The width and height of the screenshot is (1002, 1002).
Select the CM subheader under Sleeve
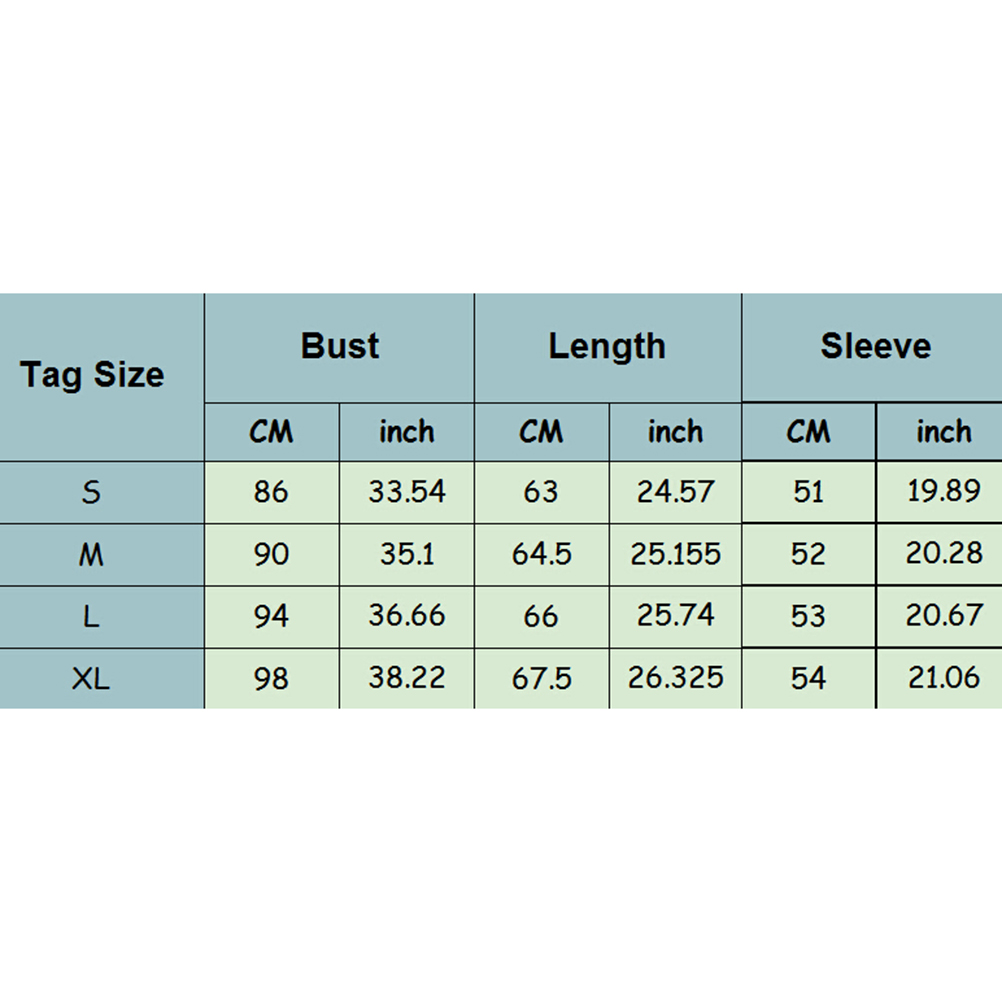[808, 432]
